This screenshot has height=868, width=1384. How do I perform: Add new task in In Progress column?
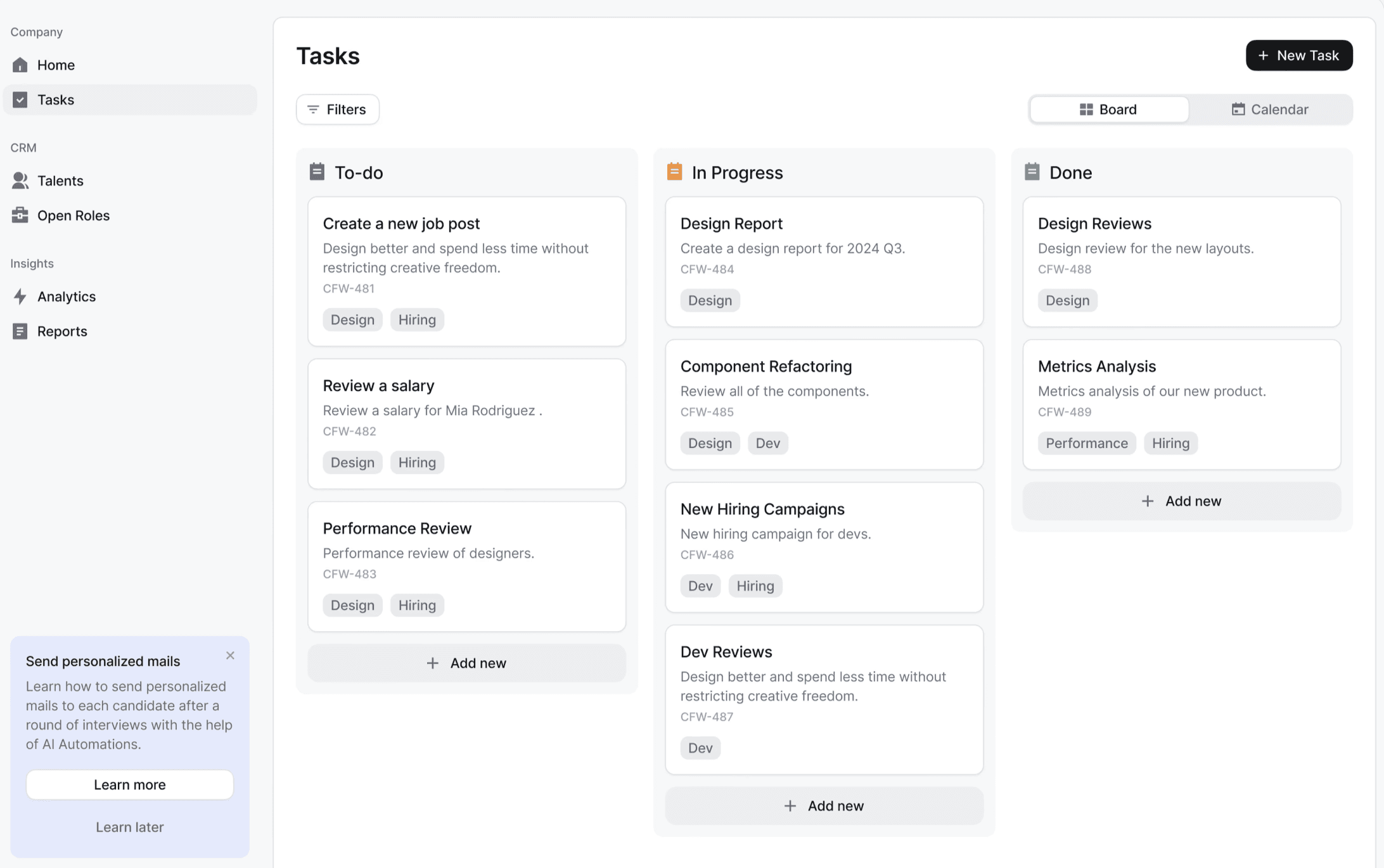tap(824, 806)
